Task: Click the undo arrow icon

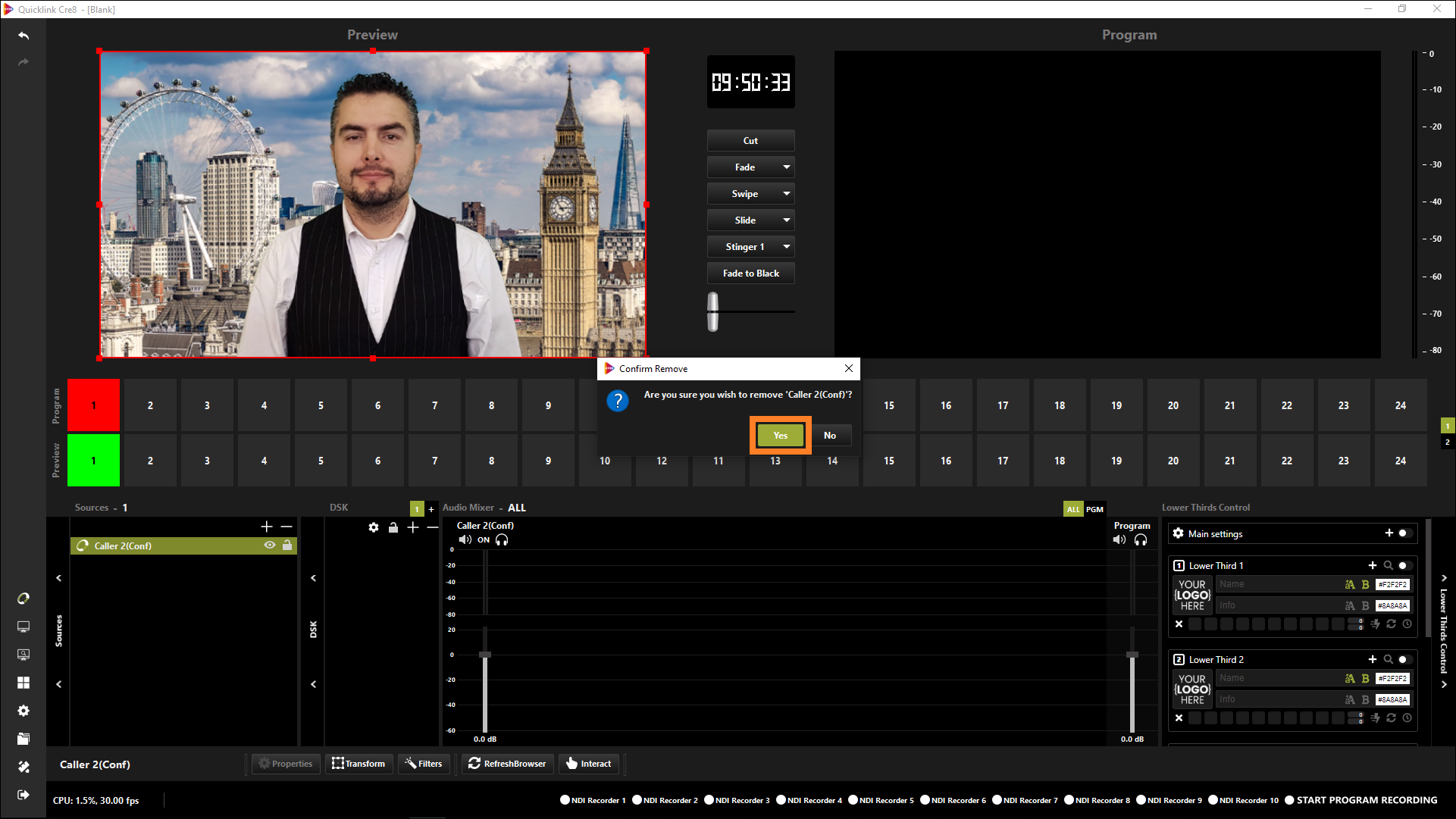Action: (x=23, y=36)
